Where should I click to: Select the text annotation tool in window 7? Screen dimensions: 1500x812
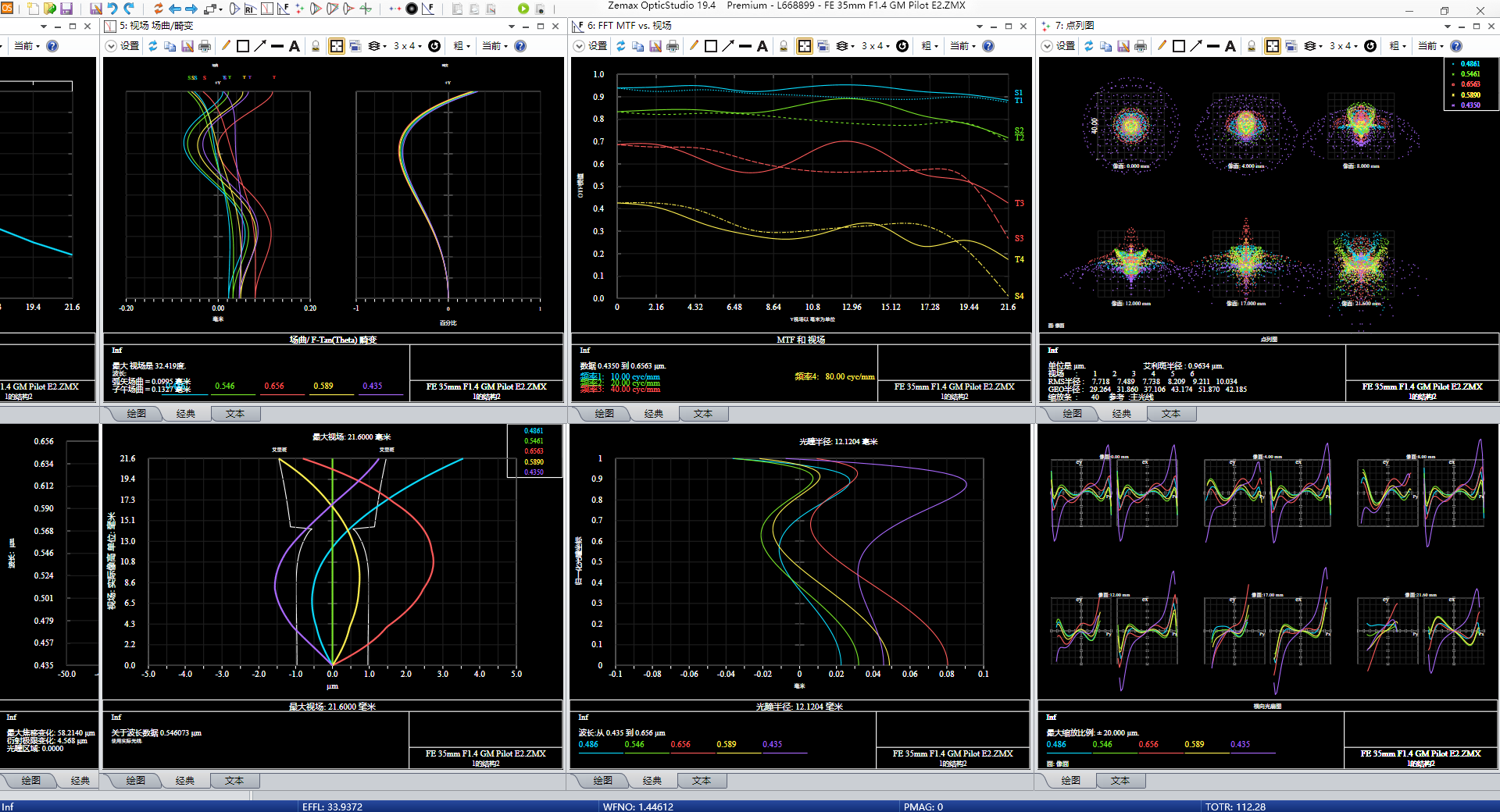click(1230, 46)
